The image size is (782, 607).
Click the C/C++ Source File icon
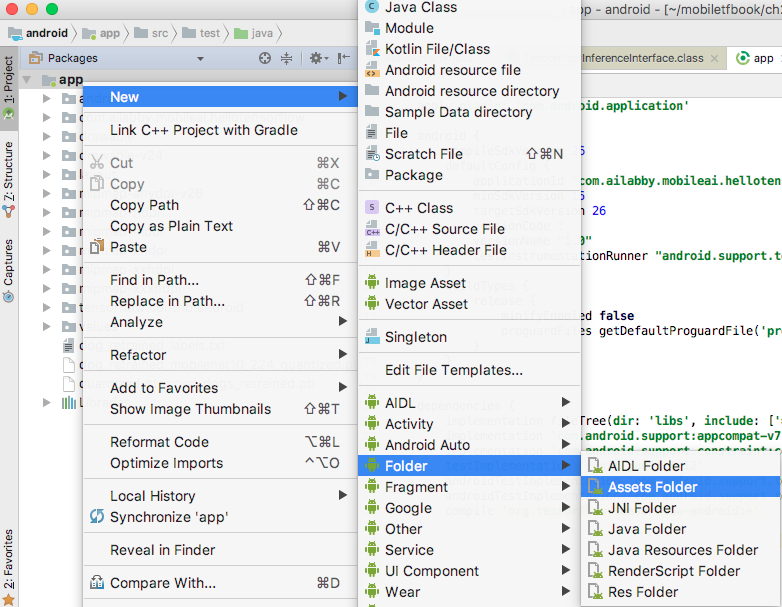coord(372,229)
